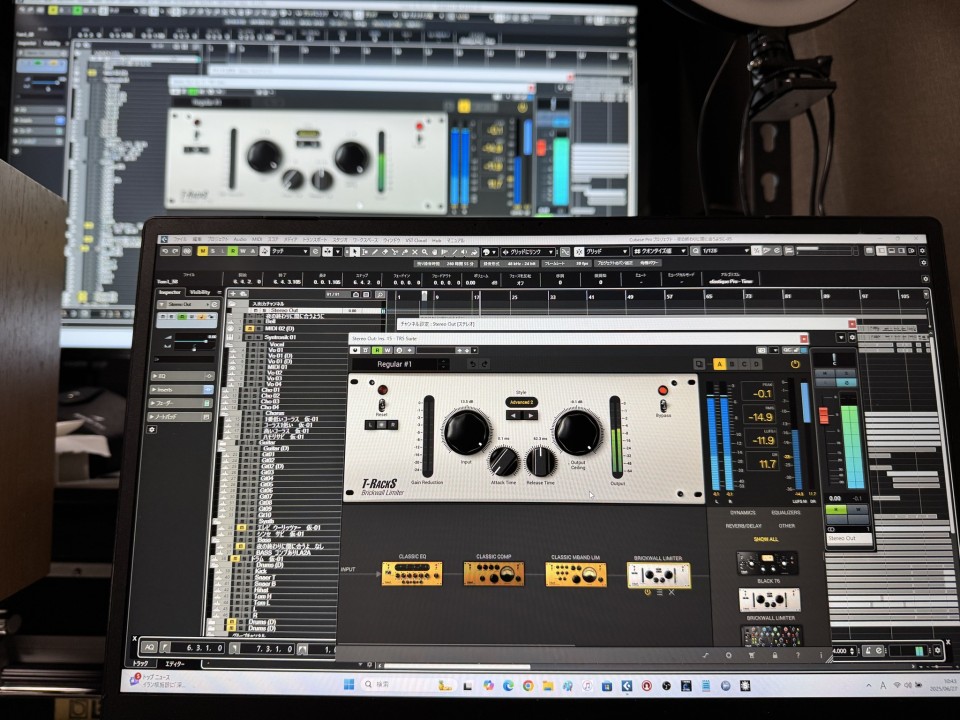Select the Zoom magnifier tool

[424, 252]
